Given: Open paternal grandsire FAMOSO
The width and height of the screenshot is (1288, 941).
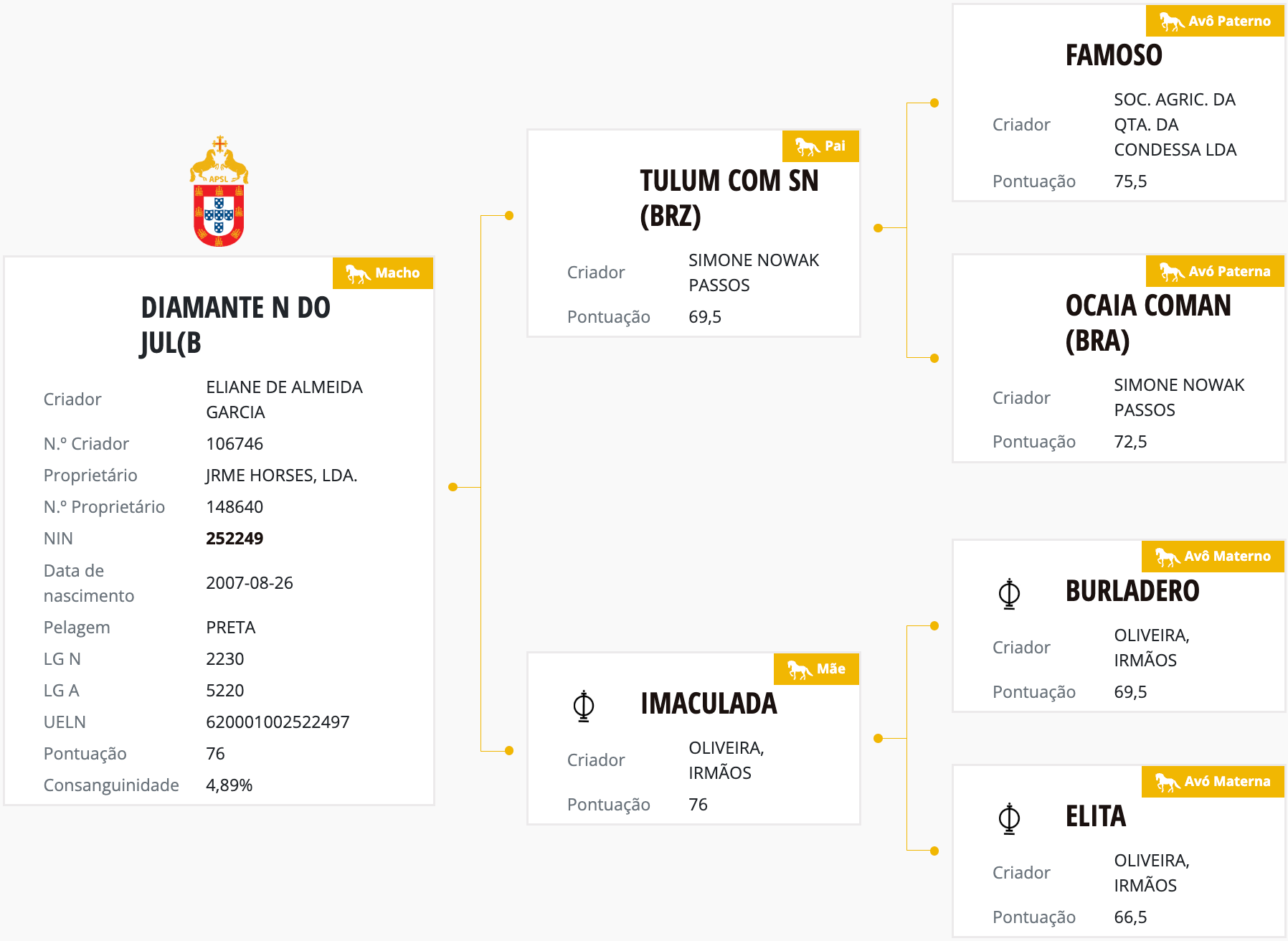Looking at the screenshot, I should click(x=1114, y=55).
